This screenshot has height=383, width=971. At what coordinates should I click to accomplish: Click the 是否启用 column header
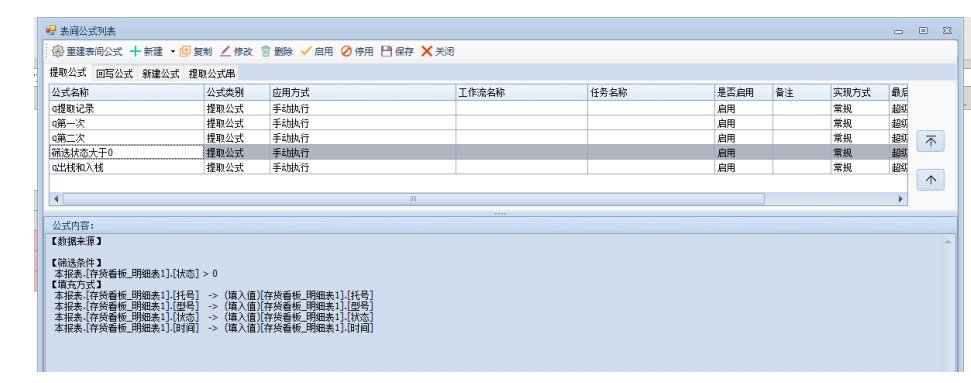click(x=744, y=93)
